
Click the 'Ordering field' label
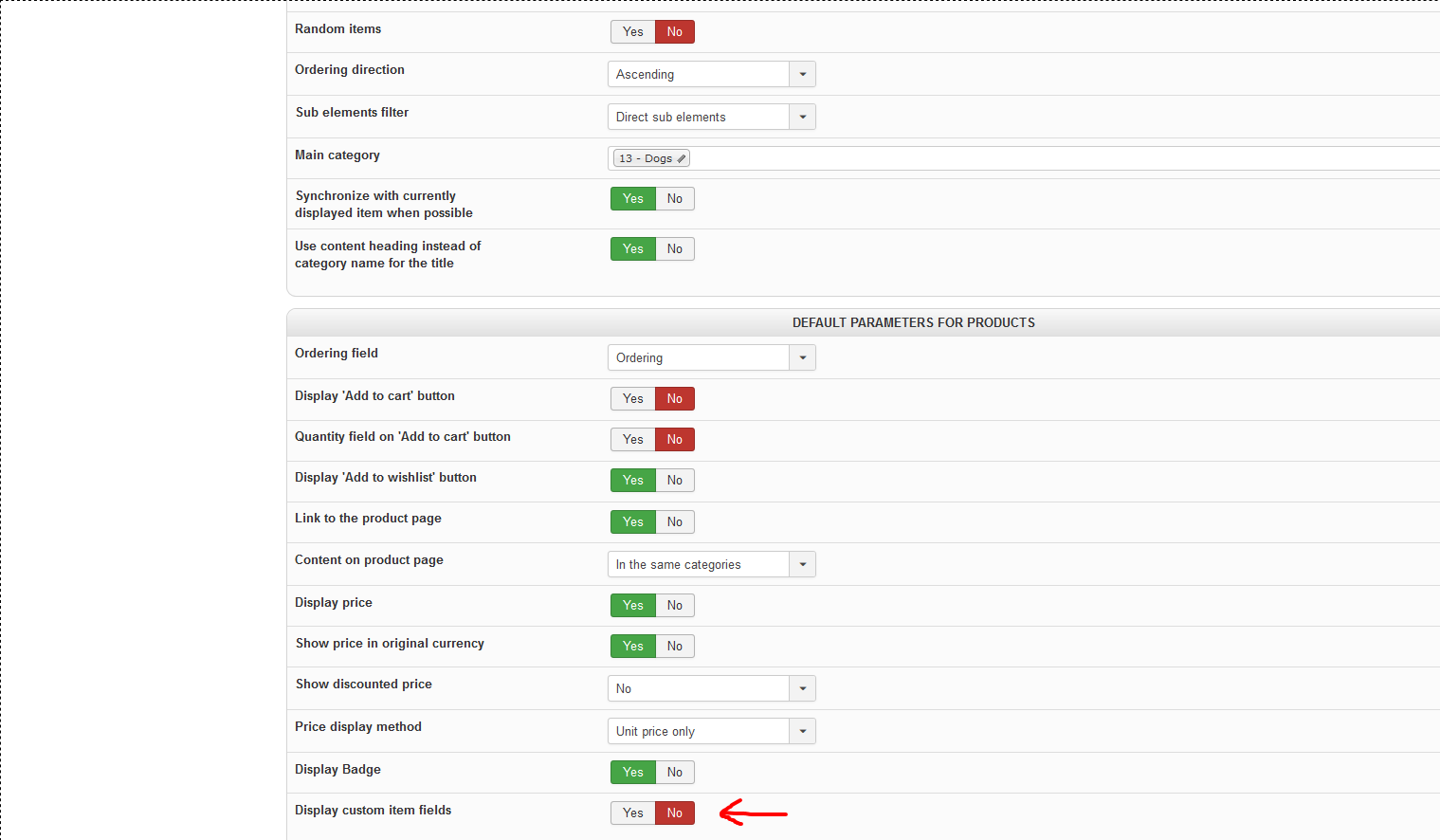pyautogui.click(x=337, y=354)
